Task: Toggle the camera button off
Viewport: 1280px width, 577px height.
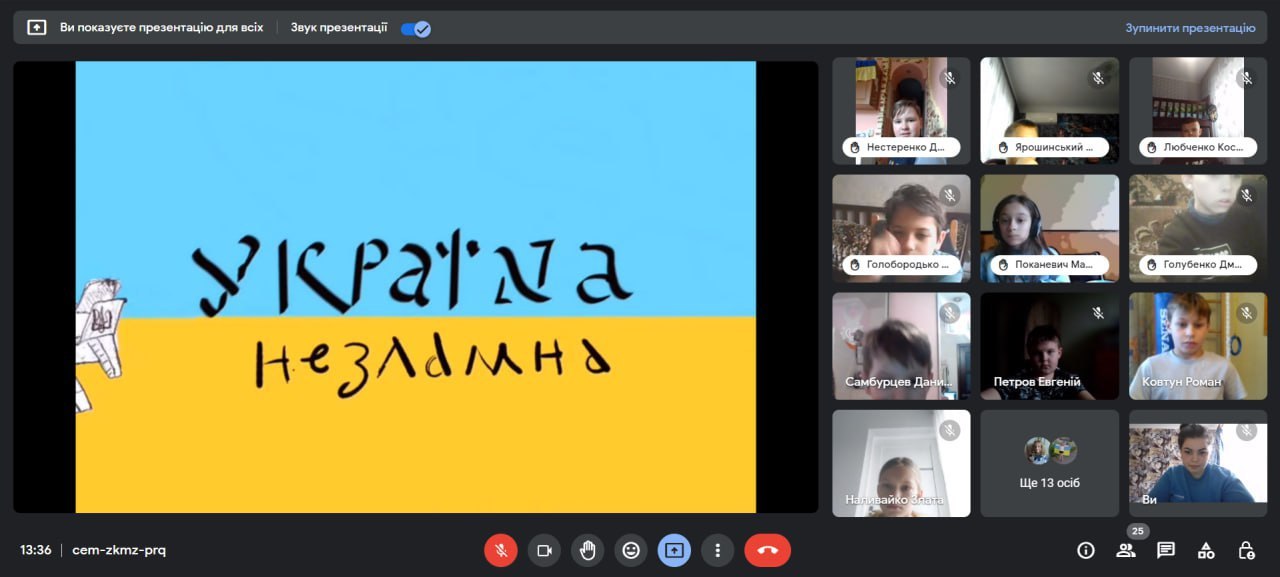Action: click(x=544, y=550)
